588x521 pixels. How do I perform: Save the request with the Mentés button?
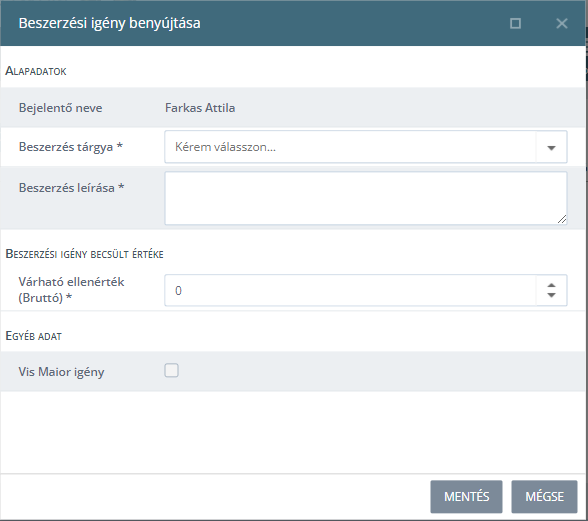[x=466, y=497]
